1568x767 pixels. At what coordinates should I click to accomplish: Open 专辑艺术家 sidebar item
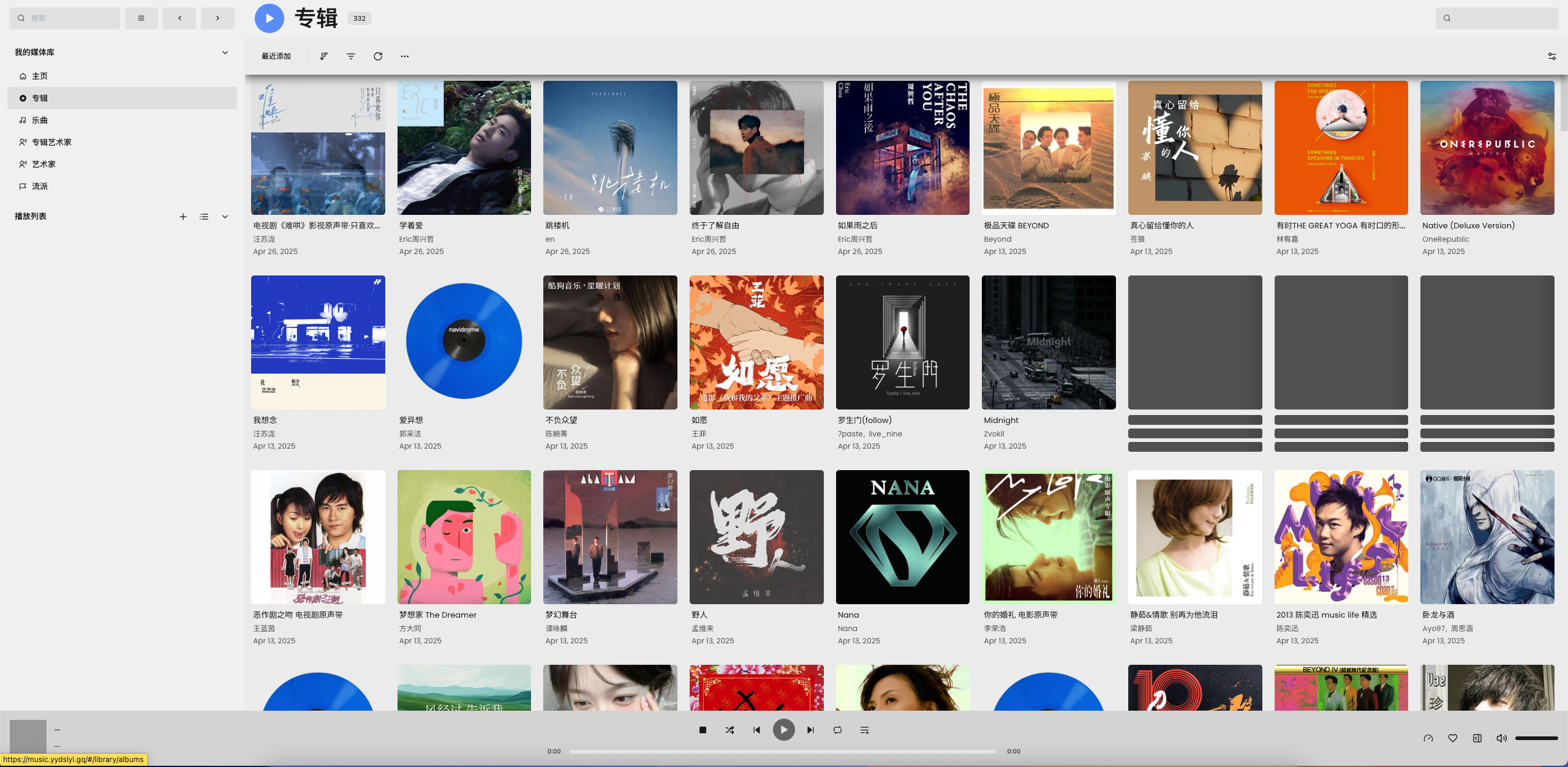[51, 143]
